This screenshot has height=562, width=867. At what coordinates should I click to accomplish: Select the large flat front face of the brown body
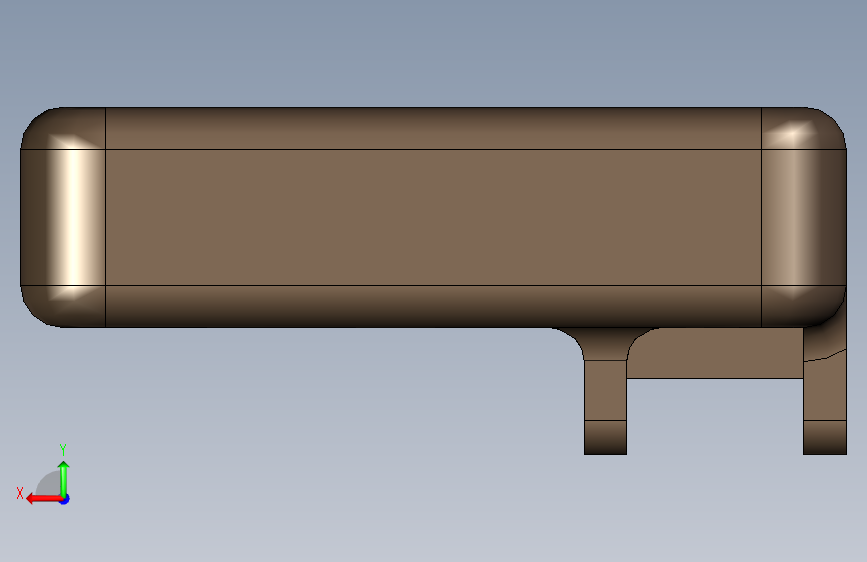point(433,217)
